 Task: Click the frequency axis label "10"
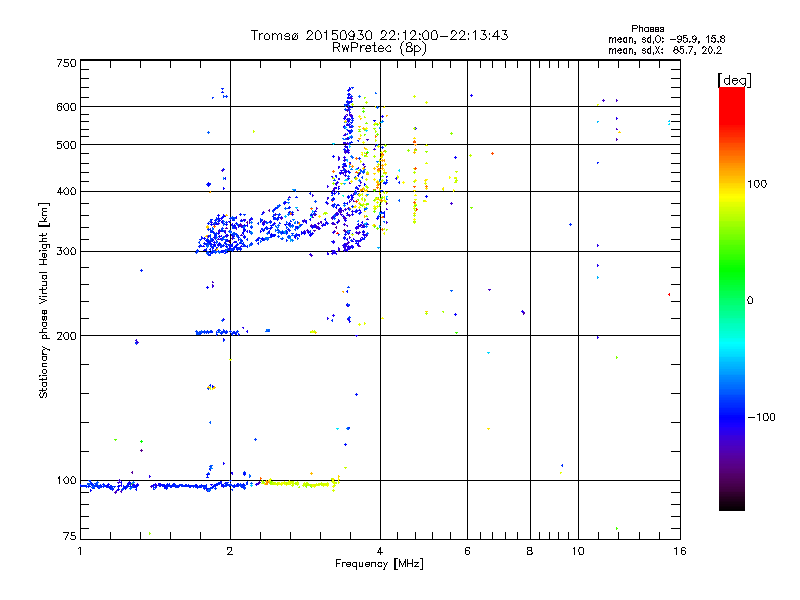pos(578,551)
